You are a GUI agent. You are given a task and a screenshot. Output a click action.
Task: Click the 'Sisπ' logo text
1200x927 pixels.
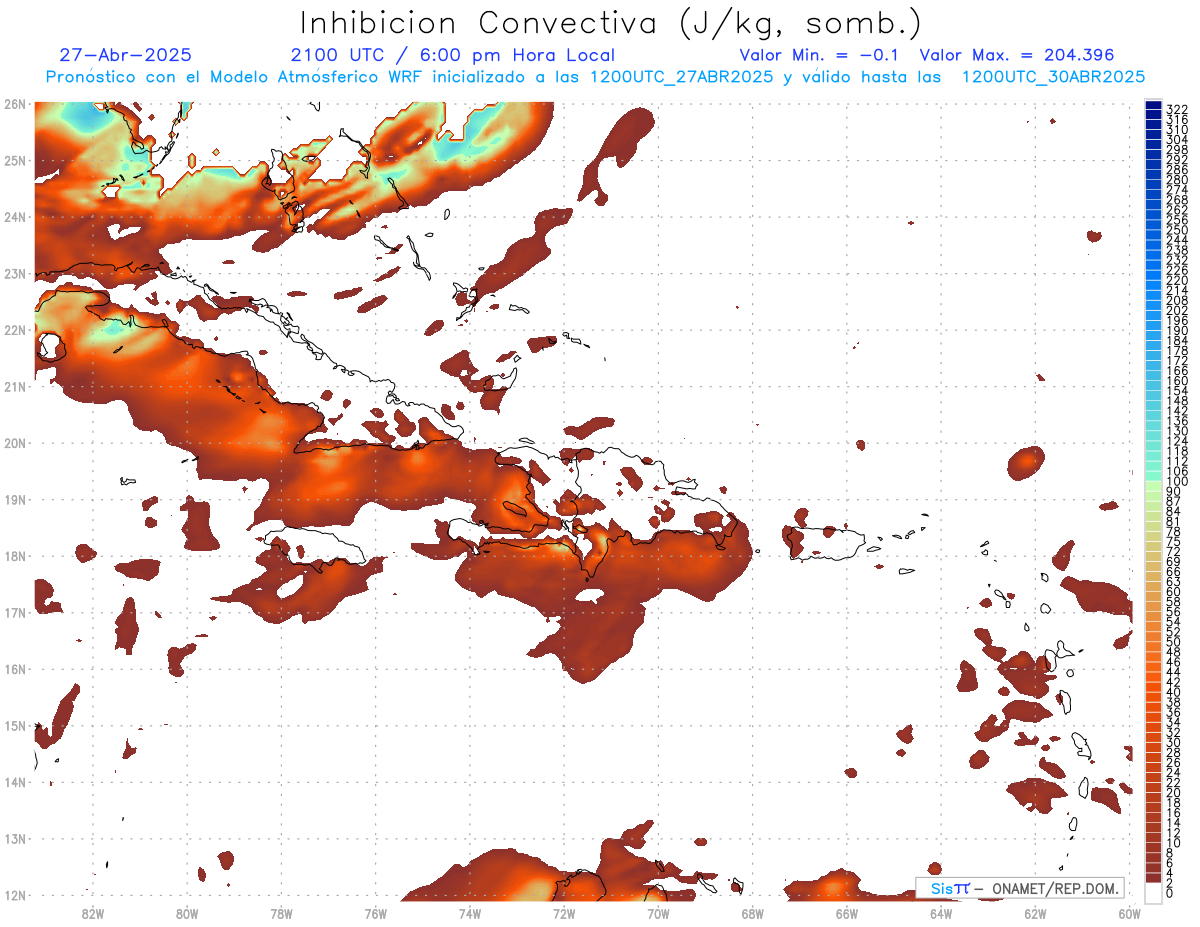(x=950, y=888)
